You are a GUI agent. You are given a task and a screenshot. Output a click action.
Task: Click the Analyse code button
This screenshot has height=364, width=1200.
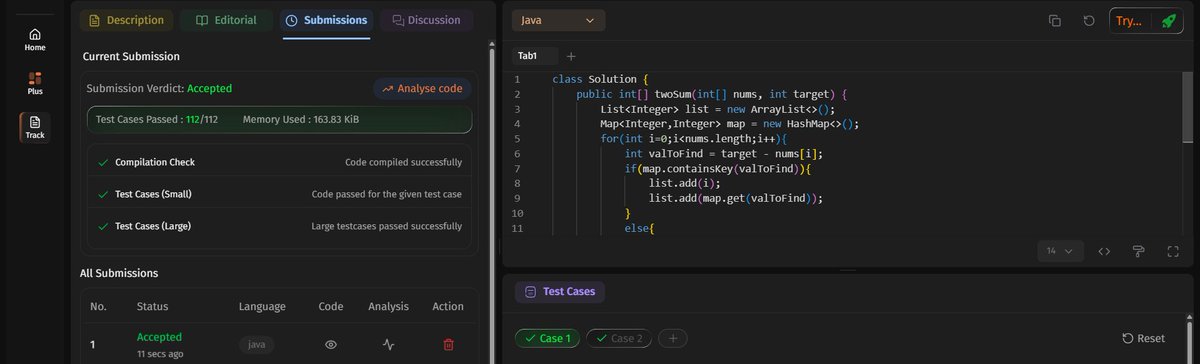(422, 88)
